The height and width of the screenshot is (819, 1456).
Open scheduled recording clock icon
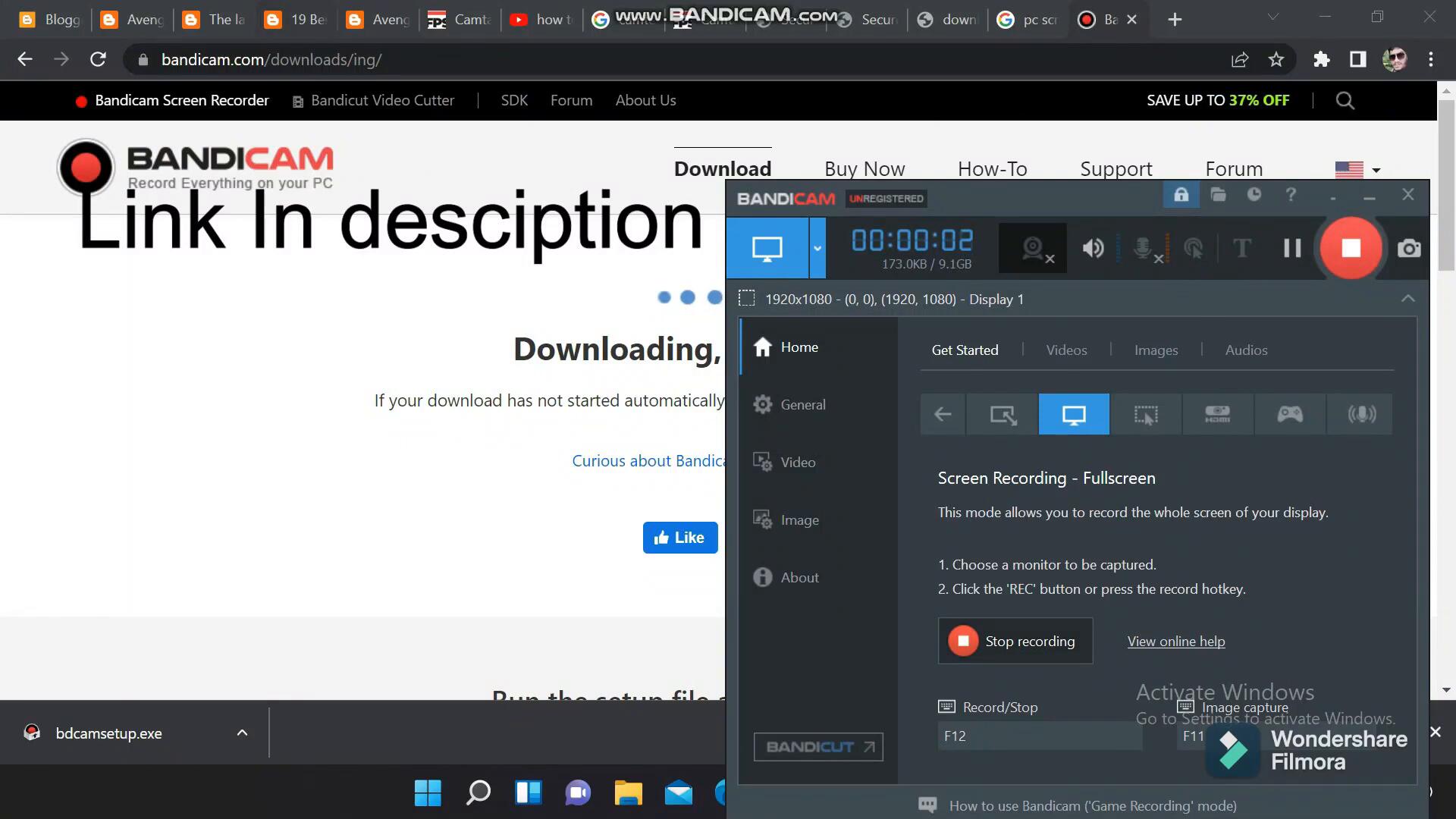click(x=1254, y=195)
